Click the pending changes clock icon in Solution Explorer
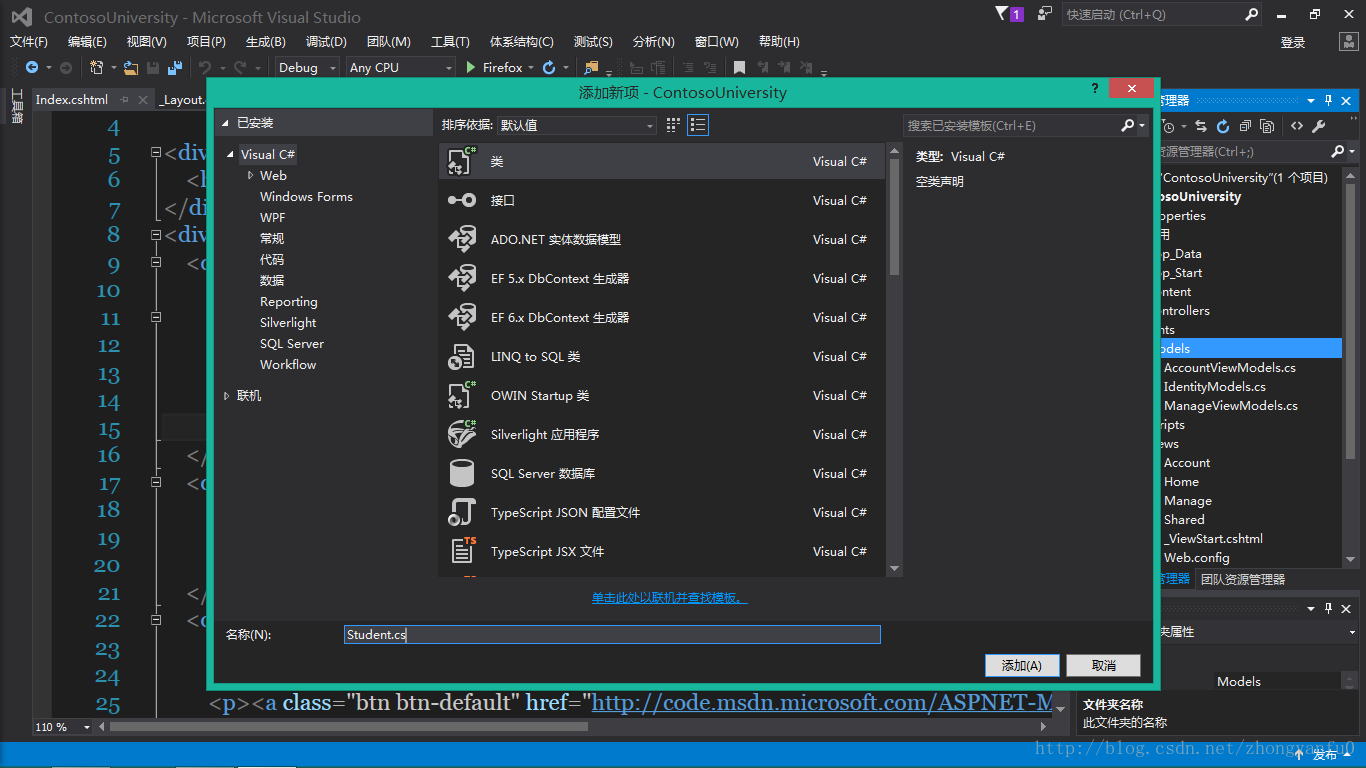This screenshot has height=768, width=1366. (1167, 127)
